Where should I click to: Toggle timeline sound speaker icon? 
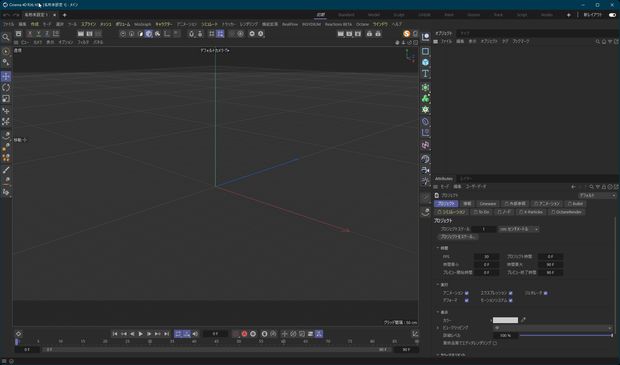pyautogui.click(x=195, y=334)
